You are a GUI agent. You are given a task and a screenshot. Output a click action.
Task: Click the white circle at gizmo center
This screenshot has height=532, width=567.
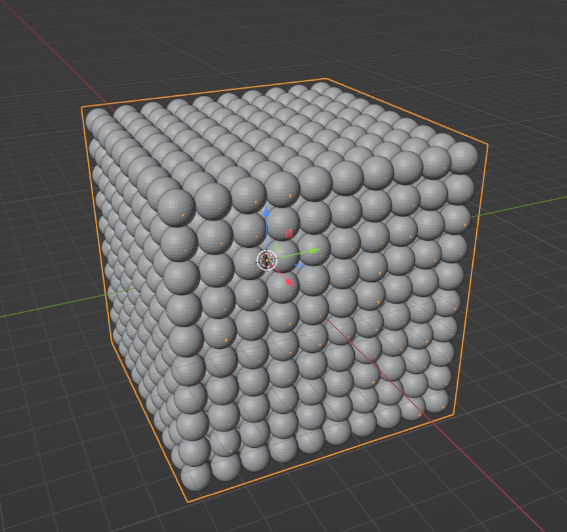click(x=267, y=260)
